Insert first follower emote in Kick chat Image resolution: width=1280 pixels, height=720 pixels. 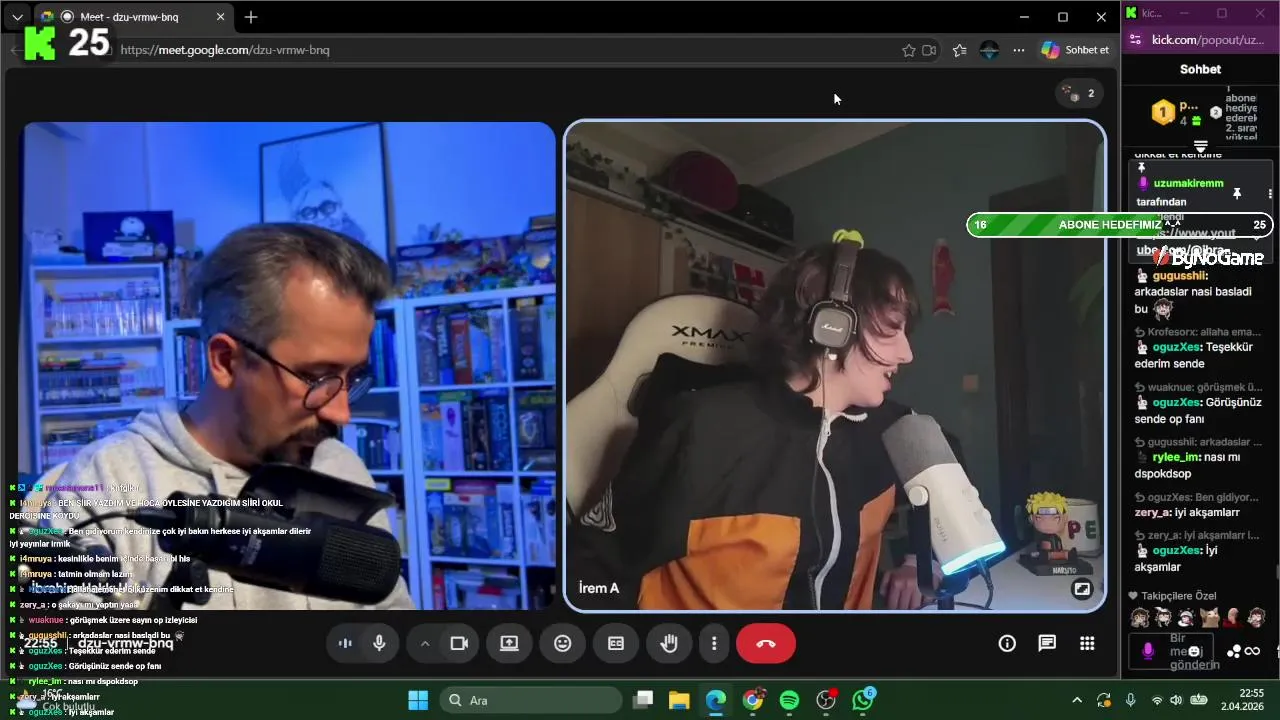click(x=1139, y=618)
